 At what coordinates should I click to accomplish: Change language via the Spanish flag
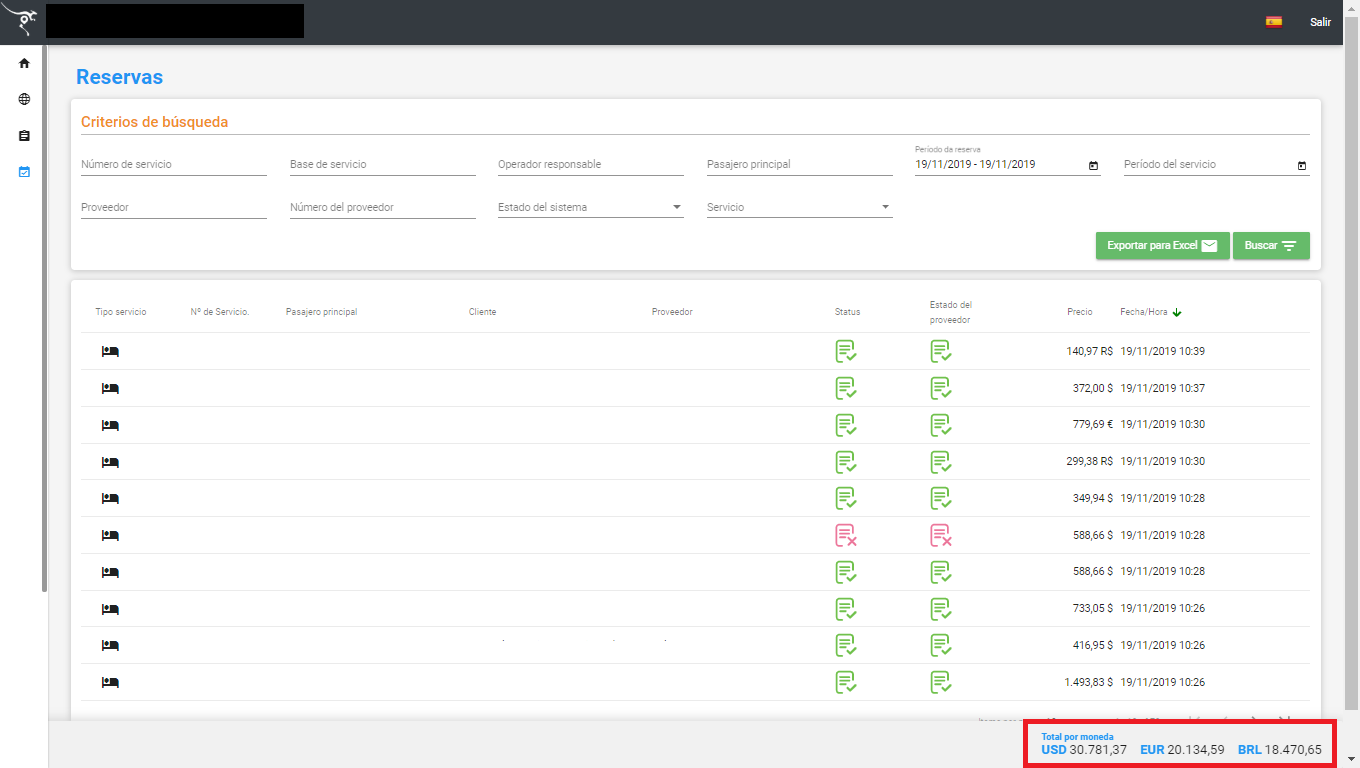tap(1274, 21)
